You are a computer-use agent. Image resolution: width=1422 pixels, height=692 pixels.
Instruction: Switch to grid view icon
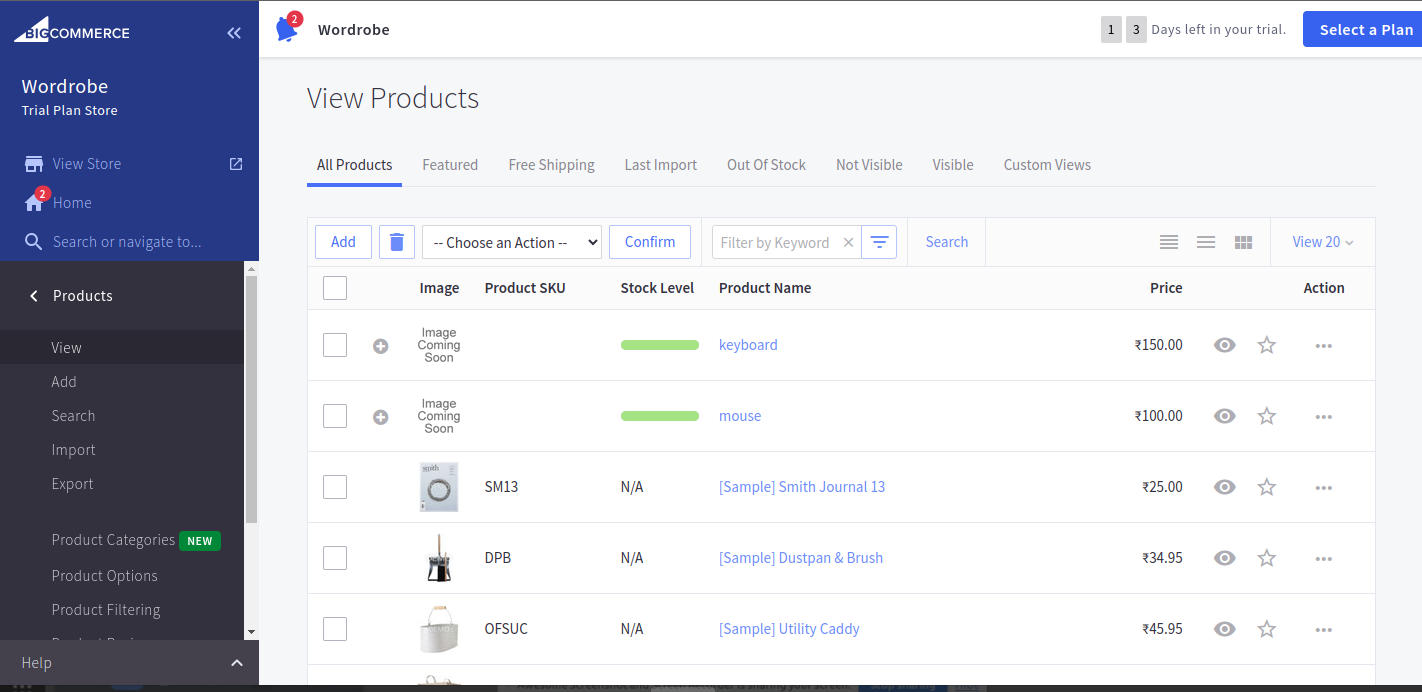pyautogui.click(x=1244, y=242)
